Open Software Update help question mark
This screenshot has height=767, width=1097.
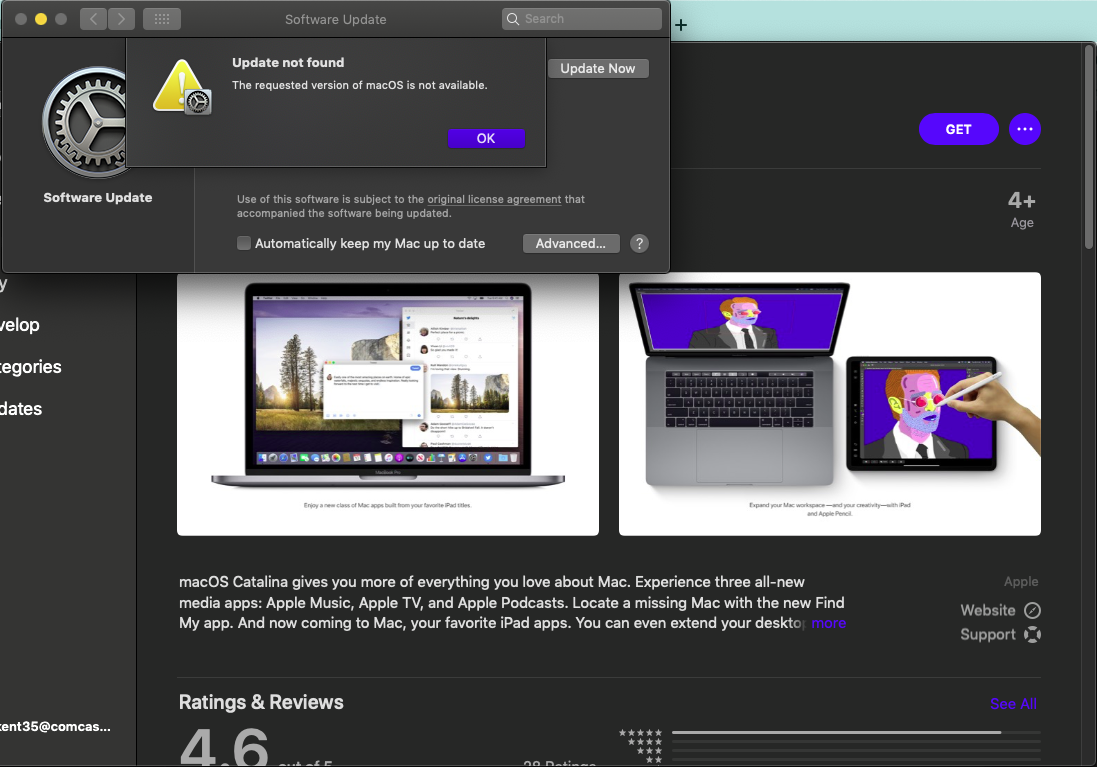coord(639,244)
